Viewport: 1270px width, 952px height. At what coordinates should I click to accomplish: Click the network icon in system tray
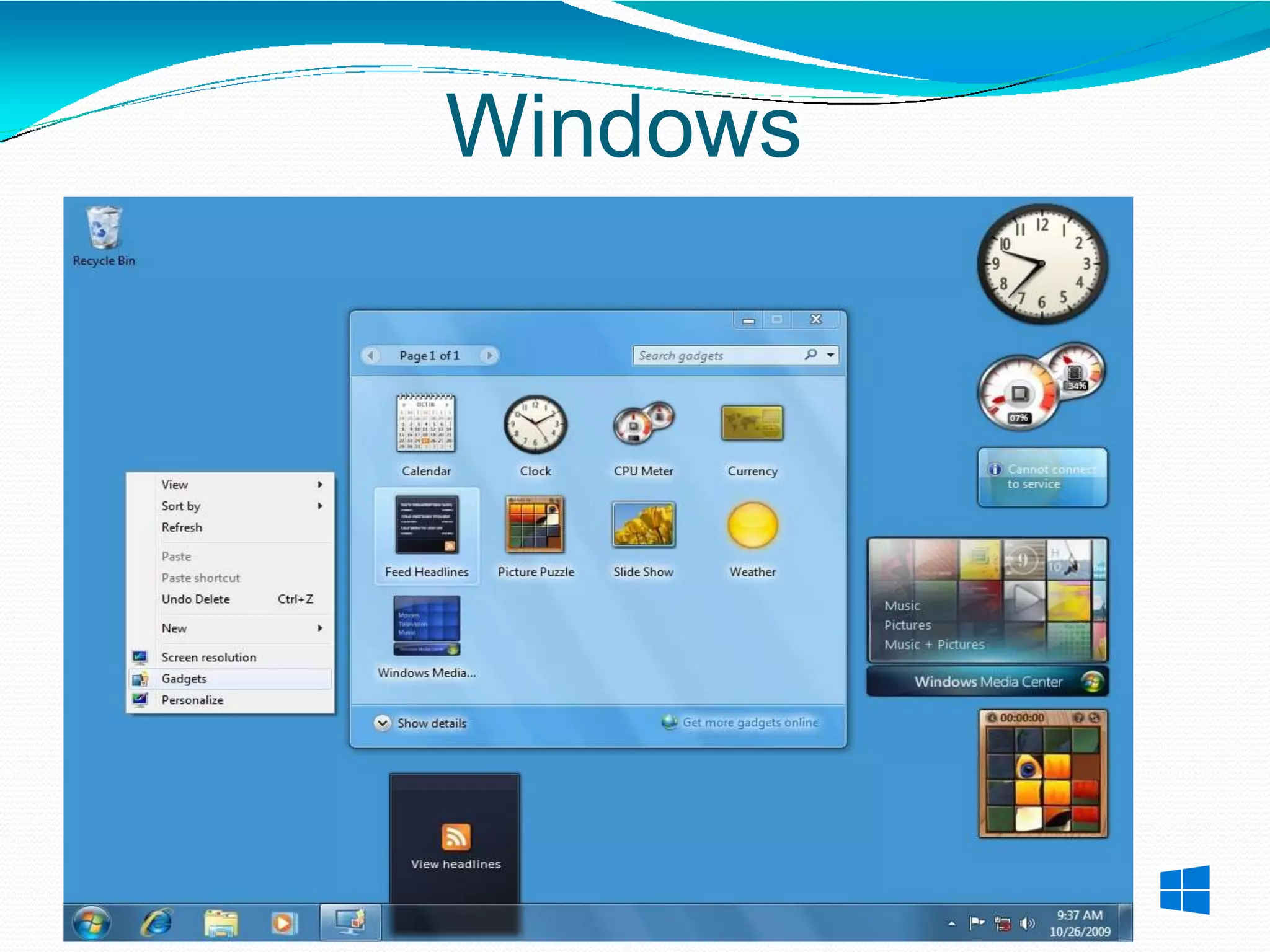[x=1002, y=923]
